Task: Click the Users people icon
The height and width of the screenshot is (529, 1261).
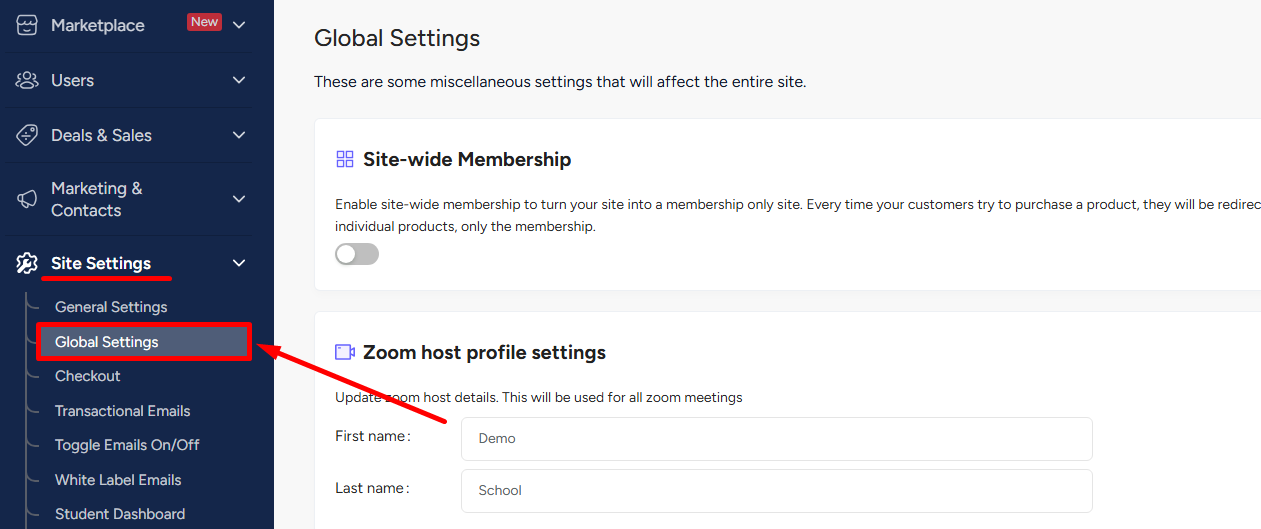Action: click(27, 80)
